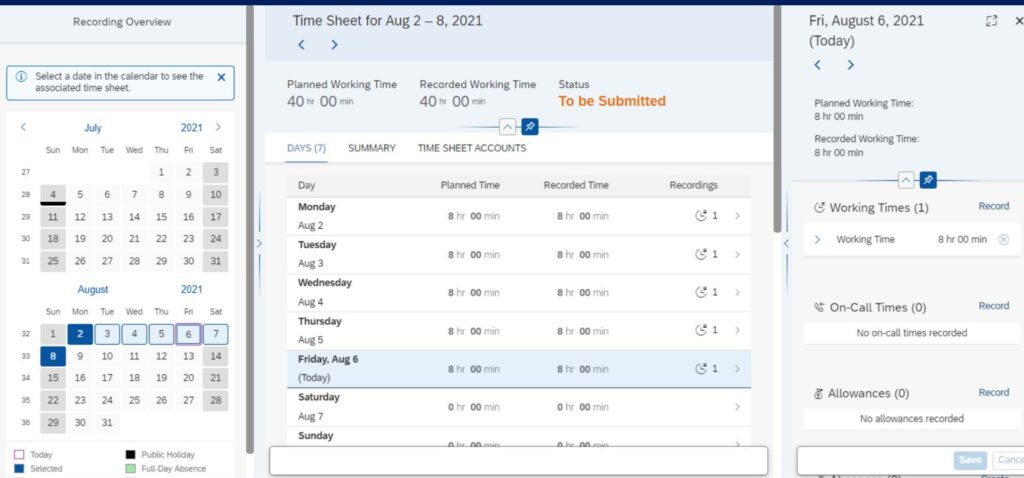The image size is (1024, 478).
Task: Switch to TIME SHEET ACCOUNTS tab
Action: [x=472, y=148]
